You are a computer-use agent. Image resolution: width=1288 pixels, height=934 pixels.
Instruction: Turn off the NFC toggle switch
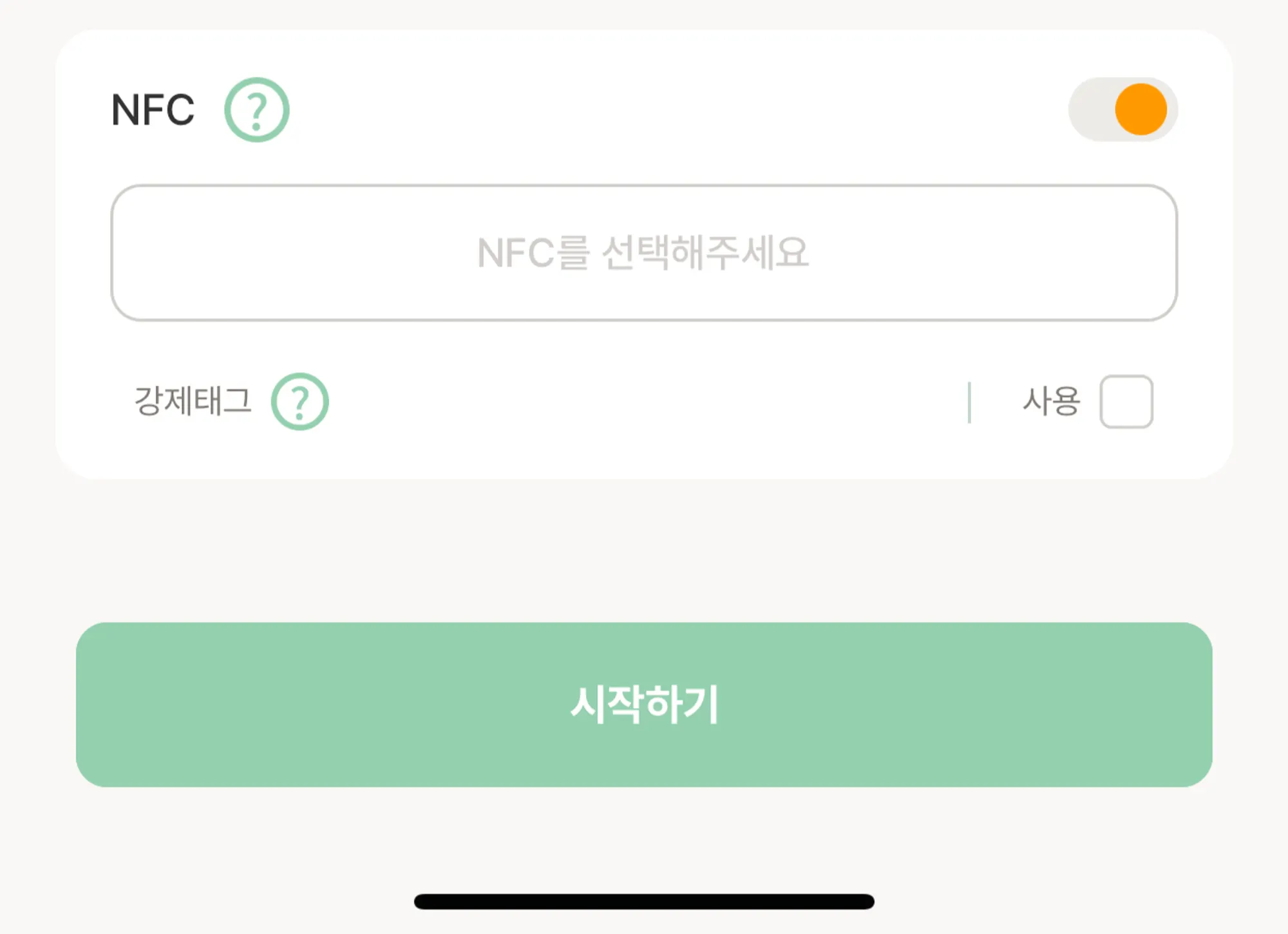pos(1123,109)
